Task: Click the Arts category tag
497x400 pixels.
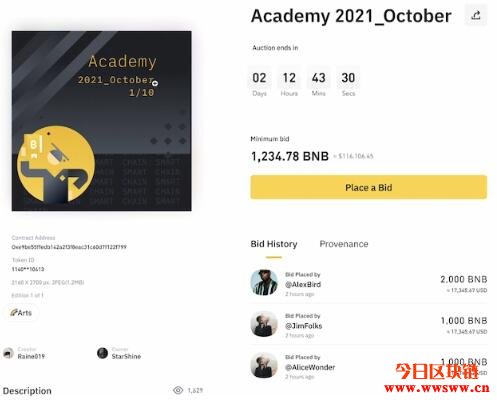Action: [x=21, y=313]
